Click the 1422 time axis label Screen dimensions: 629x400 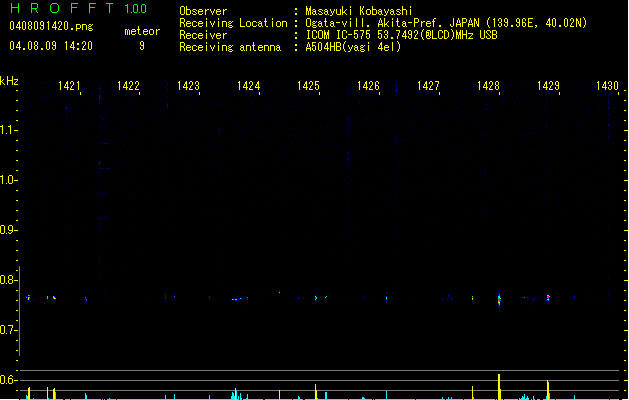(x=128, y=86)
